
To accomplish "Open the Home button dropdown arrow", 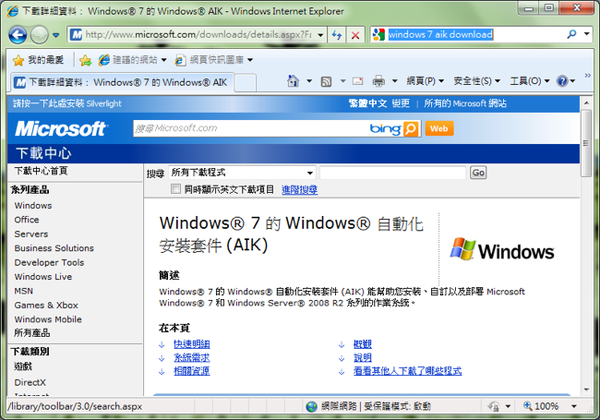I will [x=309, y=81].
